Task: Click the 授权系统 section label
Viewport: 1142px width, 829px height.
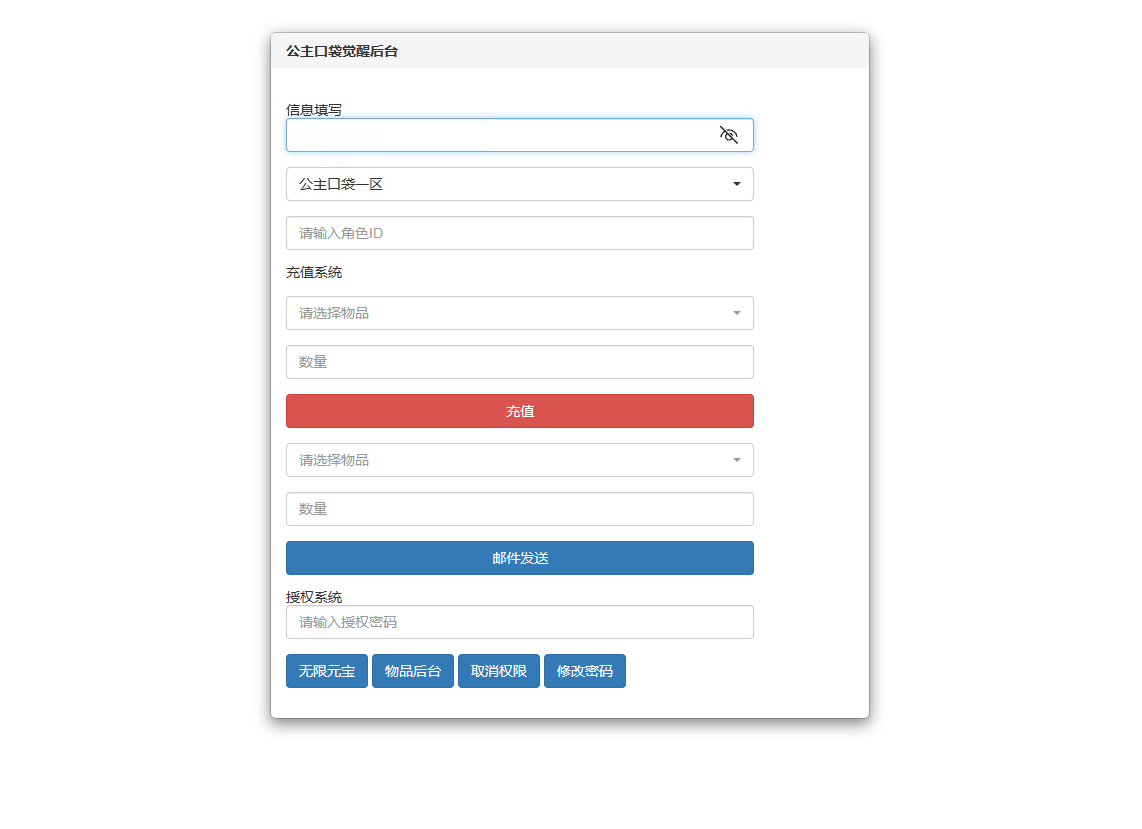Action: [314, 597]
